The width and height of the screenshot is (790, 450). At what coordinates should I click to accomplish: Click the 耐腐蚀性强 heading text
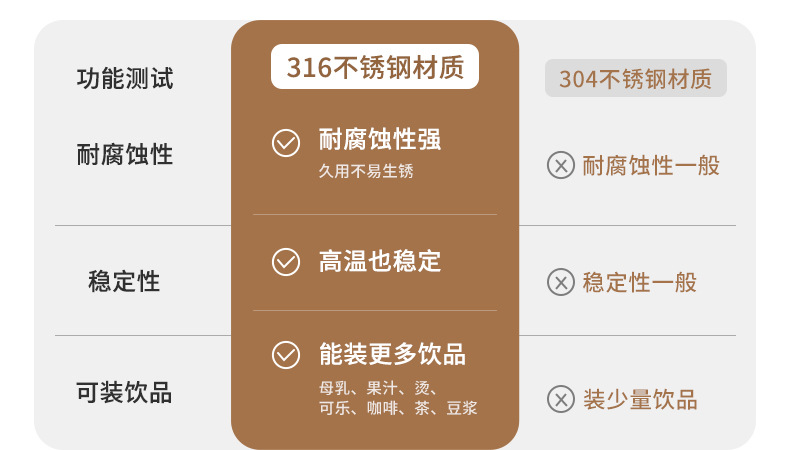[x=380, y=140]
